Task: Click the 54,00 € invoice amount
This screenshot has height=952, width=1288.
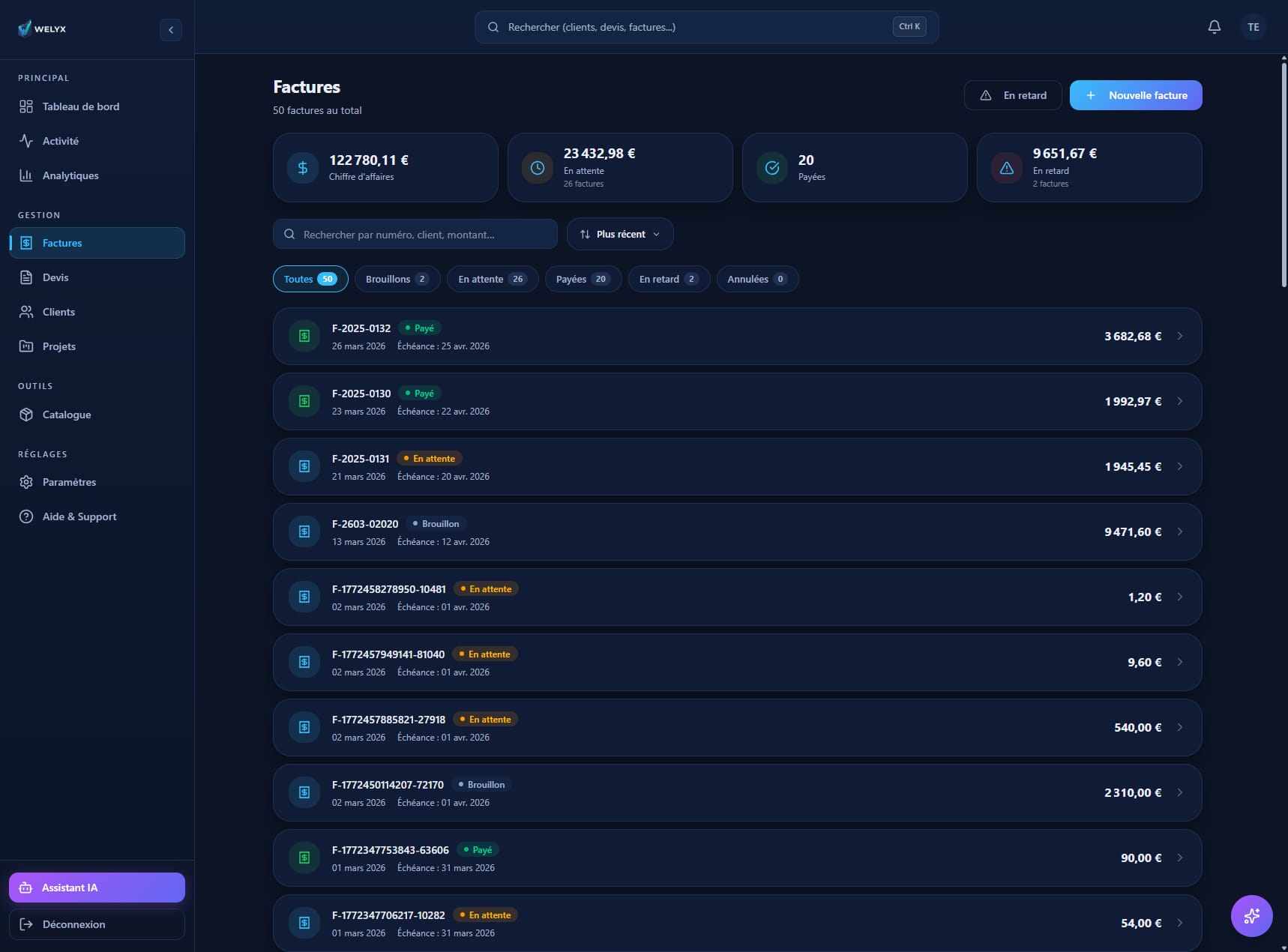Action: point(1141,924)
